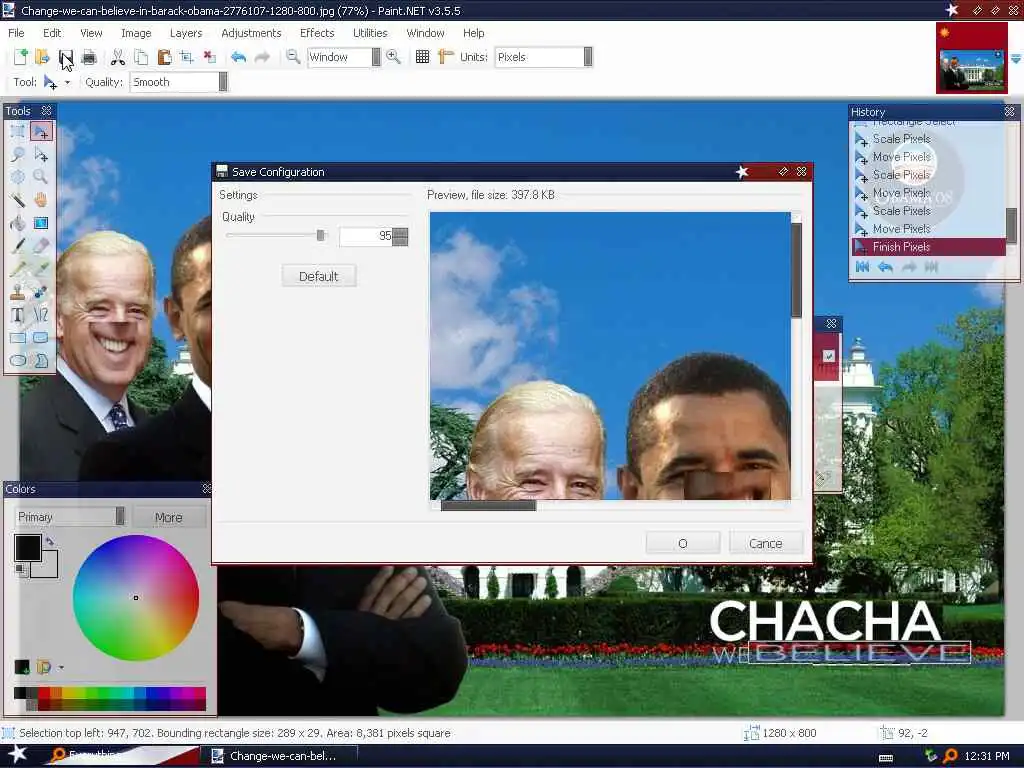Select the Pan hand tool
This screenshot has height=768, width=1024.
[41, 200]
